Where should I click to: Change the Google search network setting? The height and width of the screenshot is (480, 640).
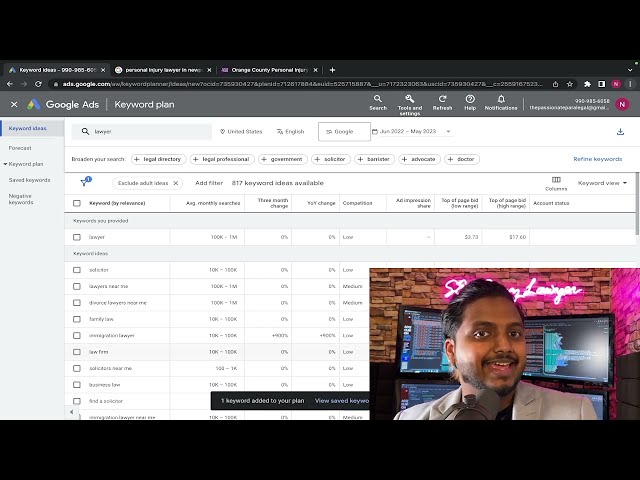344,131
